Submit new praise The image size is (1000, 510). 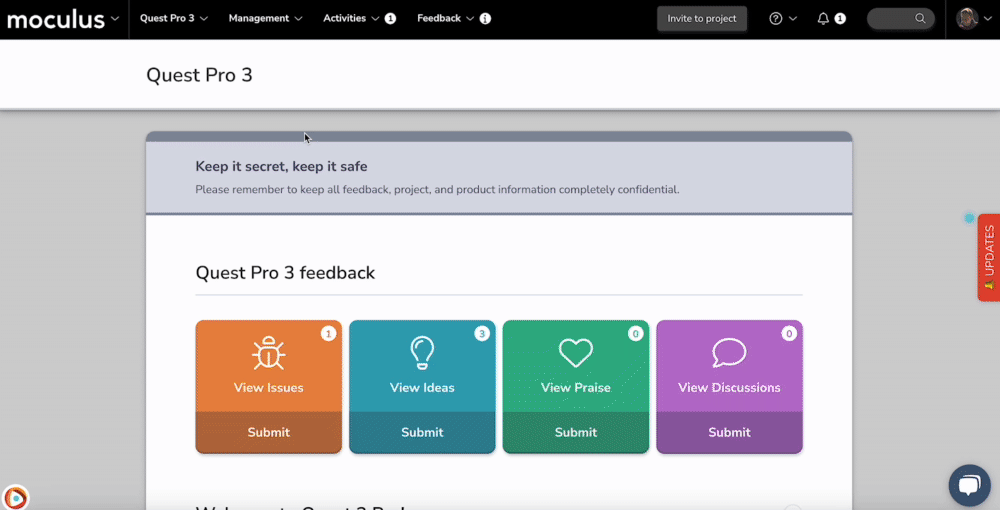pyautogui.click(x=576, y=432)
